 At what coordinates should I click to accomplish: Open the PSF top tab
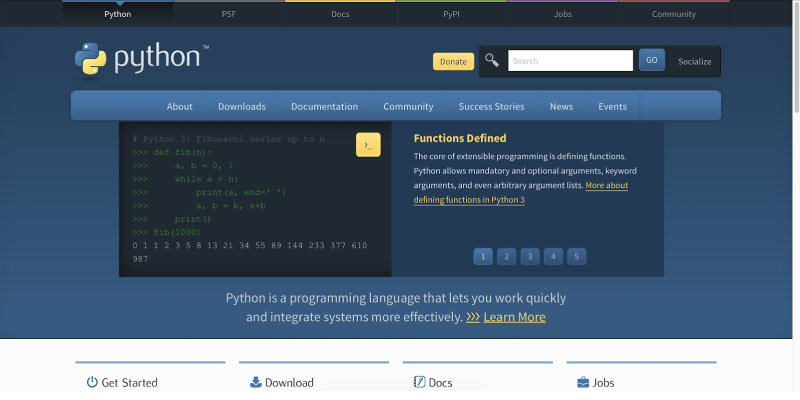(229, 14)
